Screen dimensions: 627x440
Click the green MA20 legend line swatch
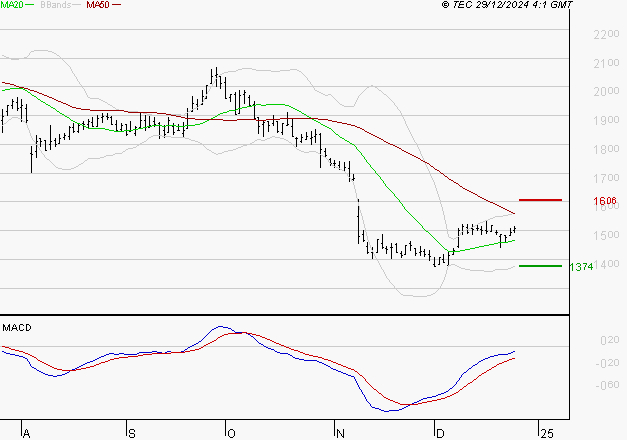30,5
